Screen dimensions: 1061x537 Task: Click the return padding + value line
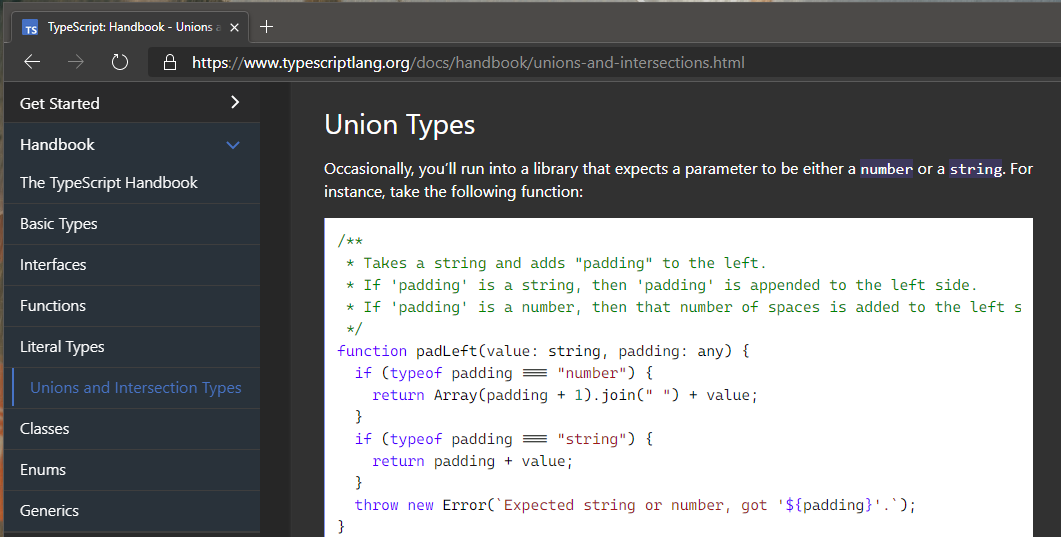[472, 461]
